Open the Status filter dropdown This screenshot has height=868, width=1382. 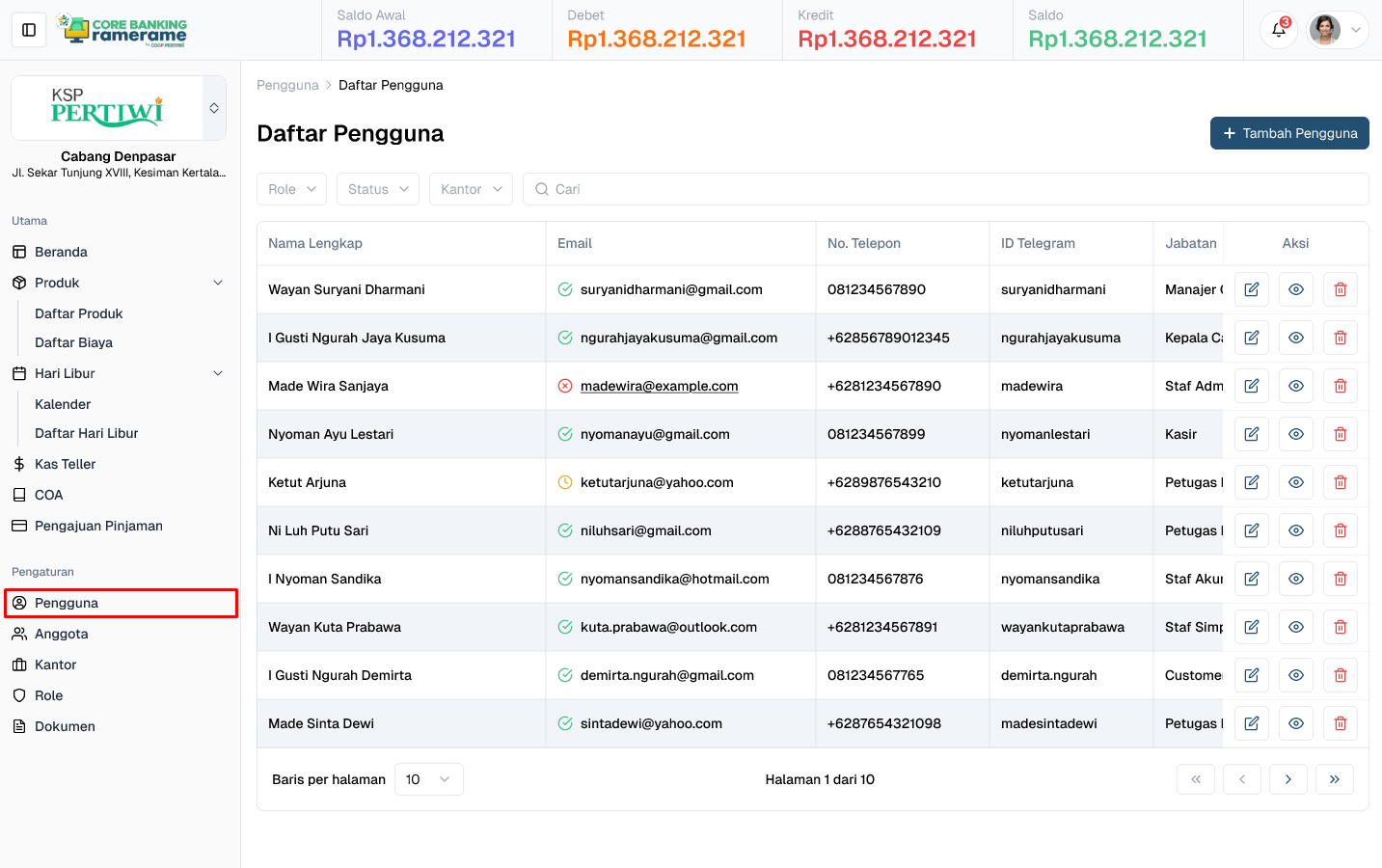pos(377,189)
